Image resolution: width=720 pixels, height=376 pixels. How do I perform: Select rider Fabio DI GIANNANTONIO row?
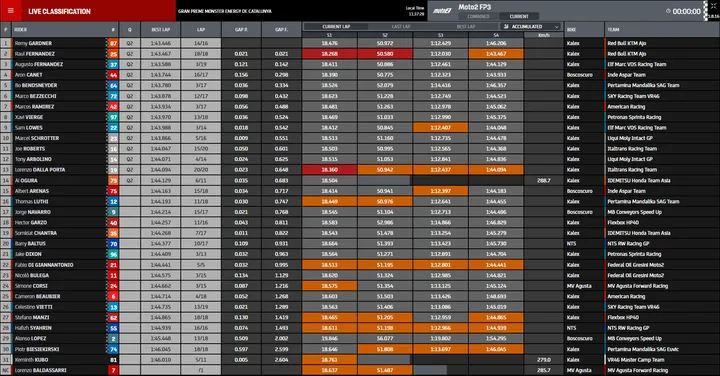360,265
